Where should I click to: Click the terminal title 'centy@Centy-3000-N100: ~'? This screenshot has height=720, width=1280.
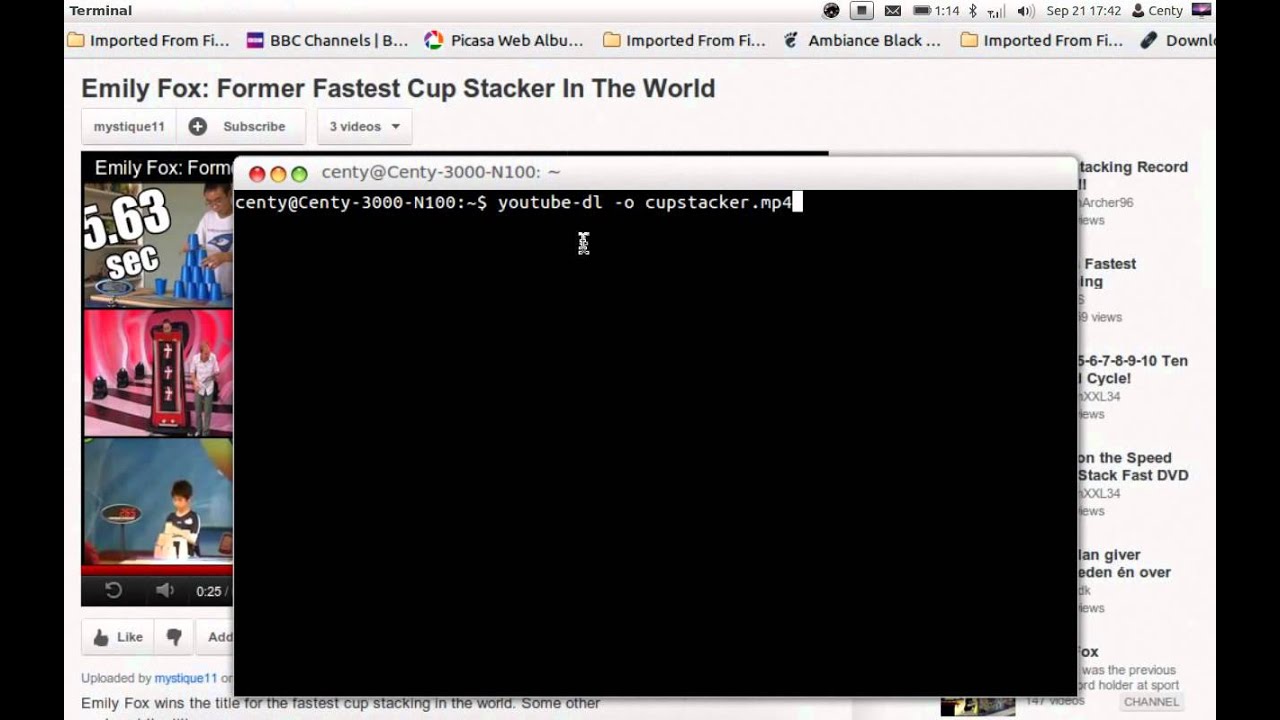pyautogui.click(x=440, y=173)
